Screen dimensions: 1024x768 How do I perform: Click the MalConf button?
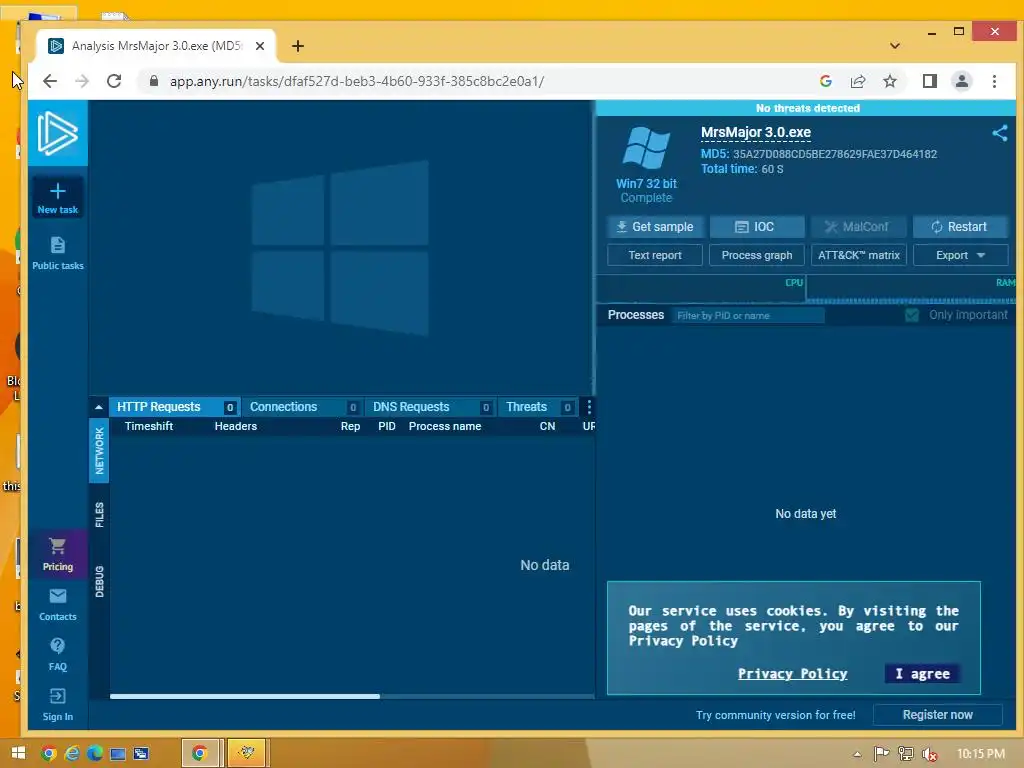tap(858, 227)
